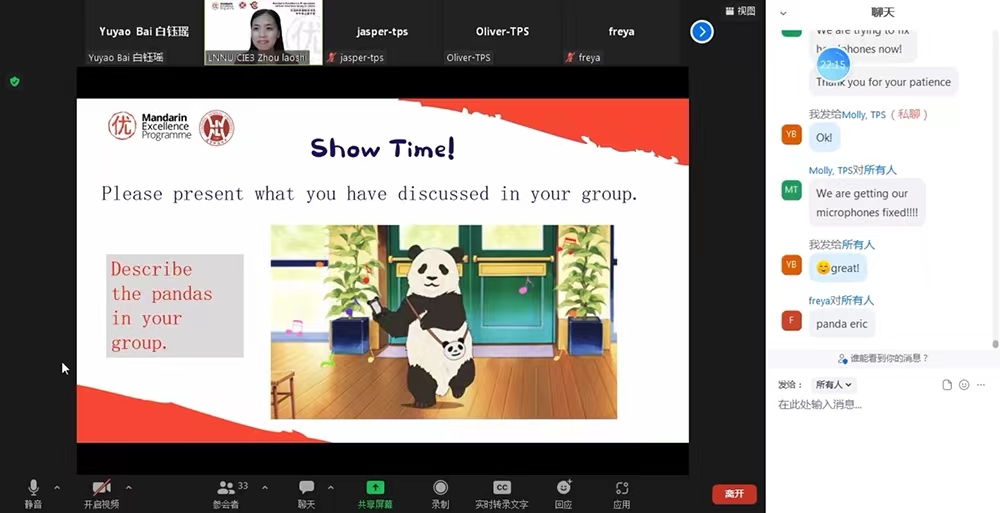Select Zhou laoshi video thumbnail
The image size is (1000, 513).
point(263,33)
